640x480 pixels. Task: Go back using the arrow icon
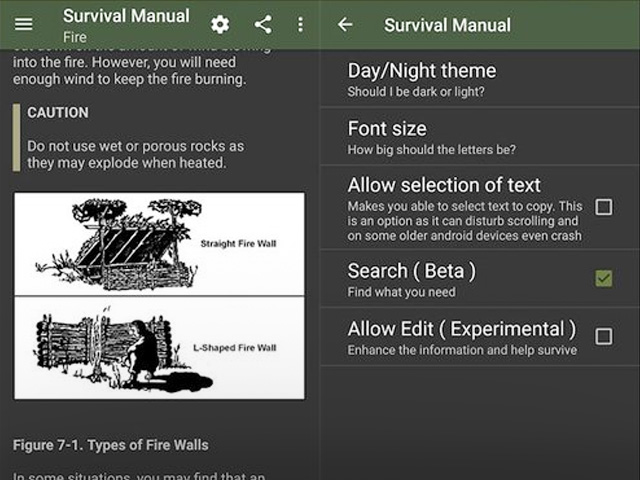point(345,25)
